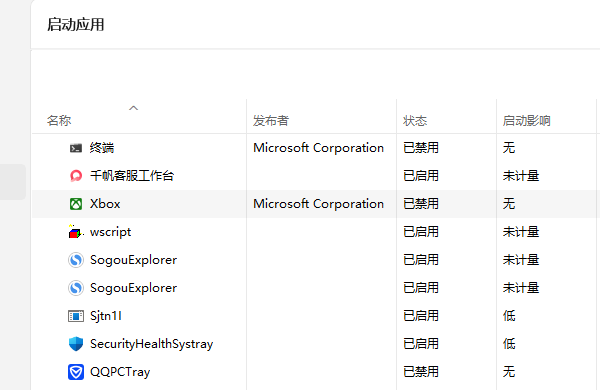Click the wscript colored cube icon
The height and width of the screenshot is (390, 600).
coord(75,232)
